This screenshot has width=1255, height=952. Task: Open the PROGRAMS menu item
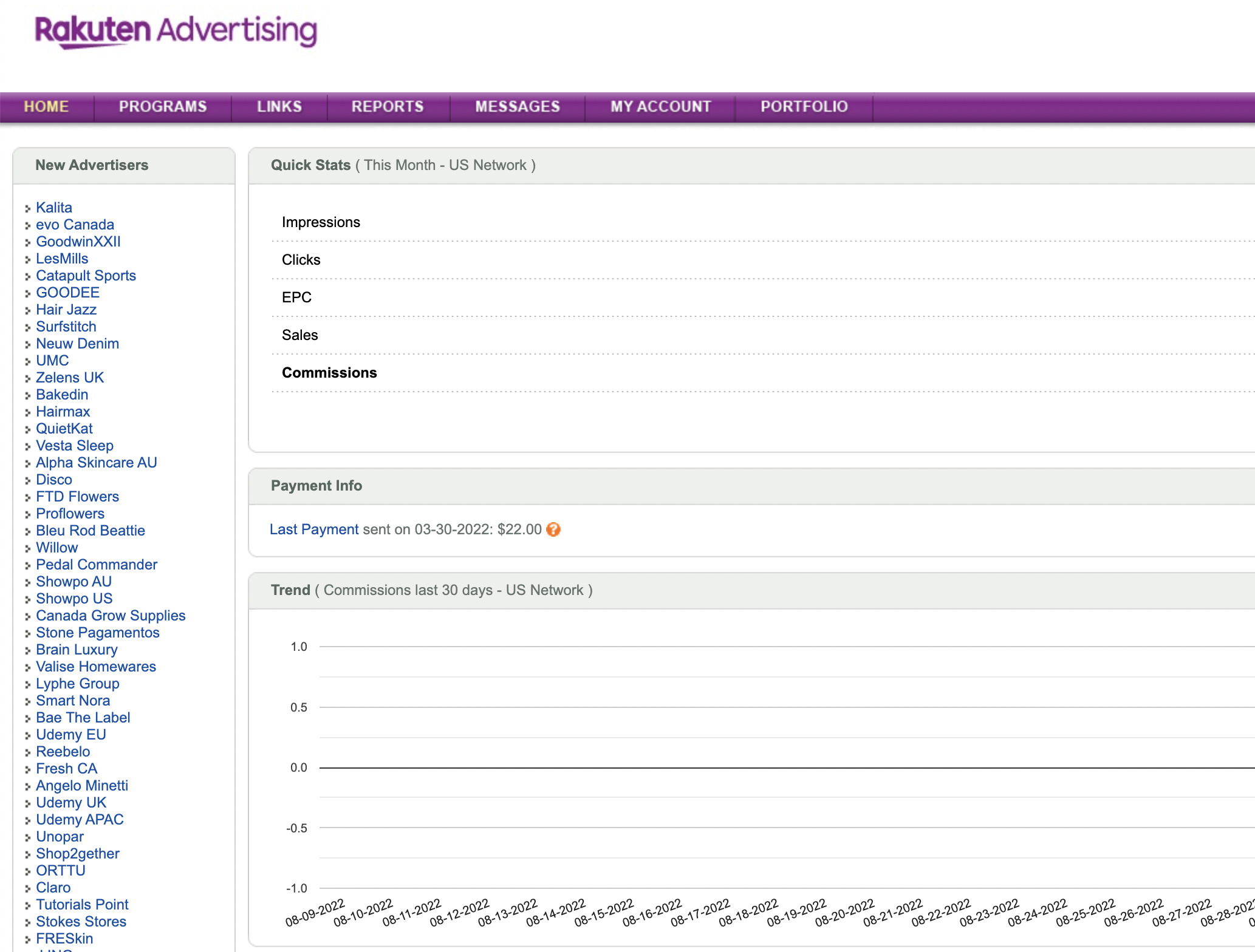point(163,105)
